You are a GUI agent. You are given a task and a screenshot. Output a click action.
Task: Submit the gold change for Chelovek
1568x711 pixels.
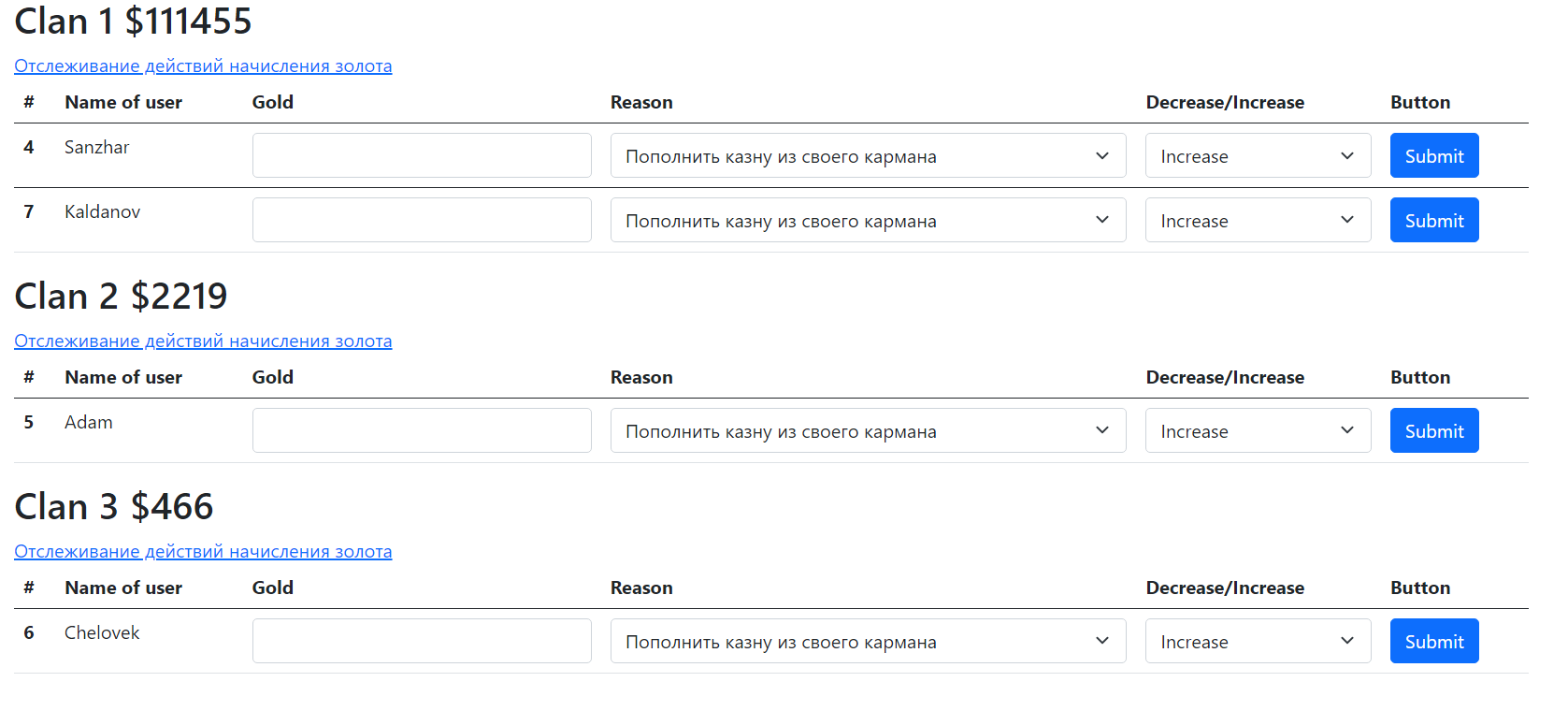point(1433,641)
